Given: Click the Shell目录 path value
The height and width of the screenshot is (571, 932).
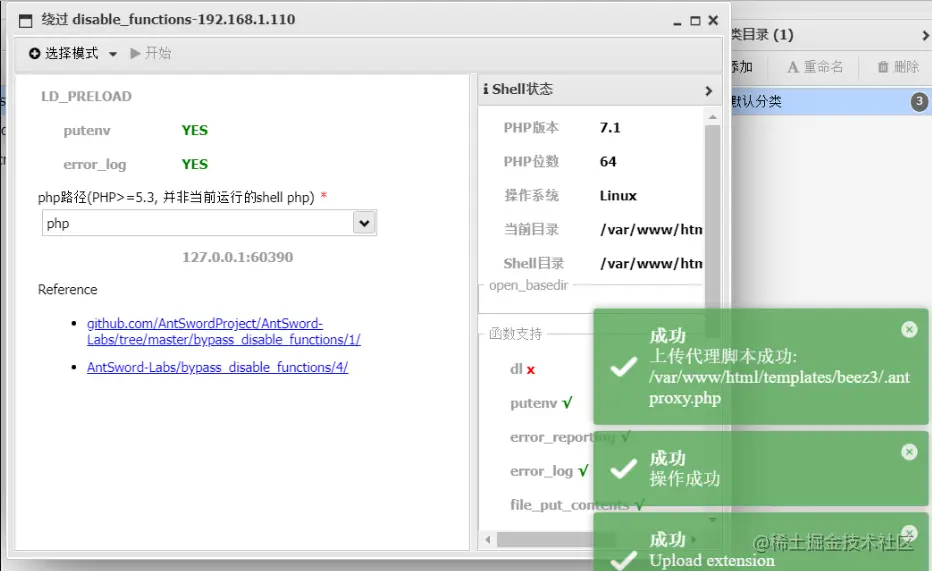Looking at the screenshot, I should (651, 263).
